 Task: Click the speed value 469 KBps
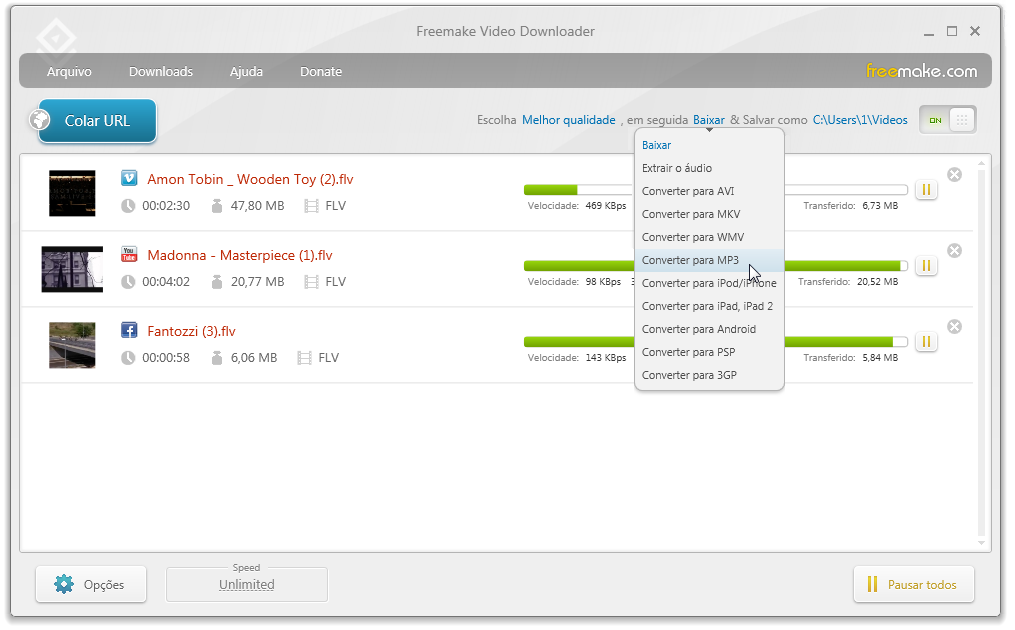[x=606, y=206]
